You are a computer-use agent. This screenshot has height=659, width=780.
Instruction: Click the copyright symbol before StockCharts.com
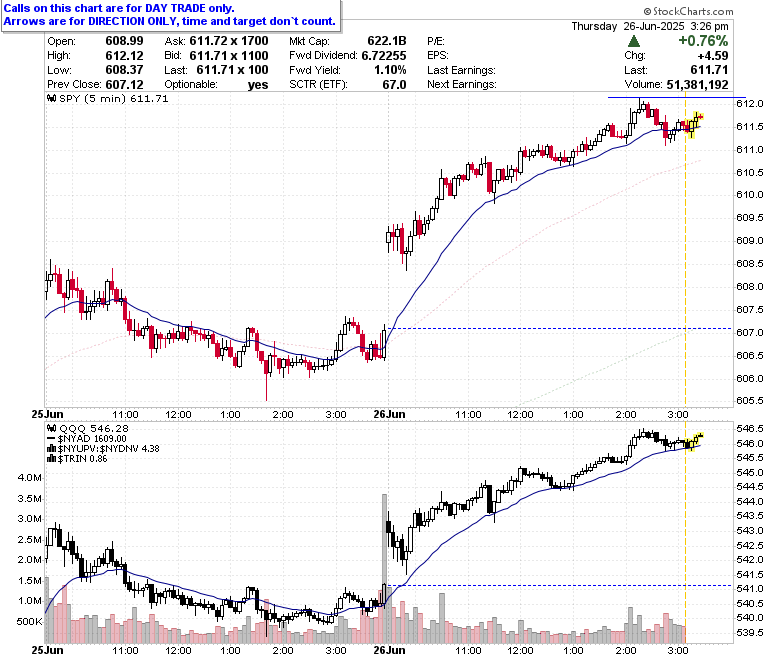click(x=647, y=11)
